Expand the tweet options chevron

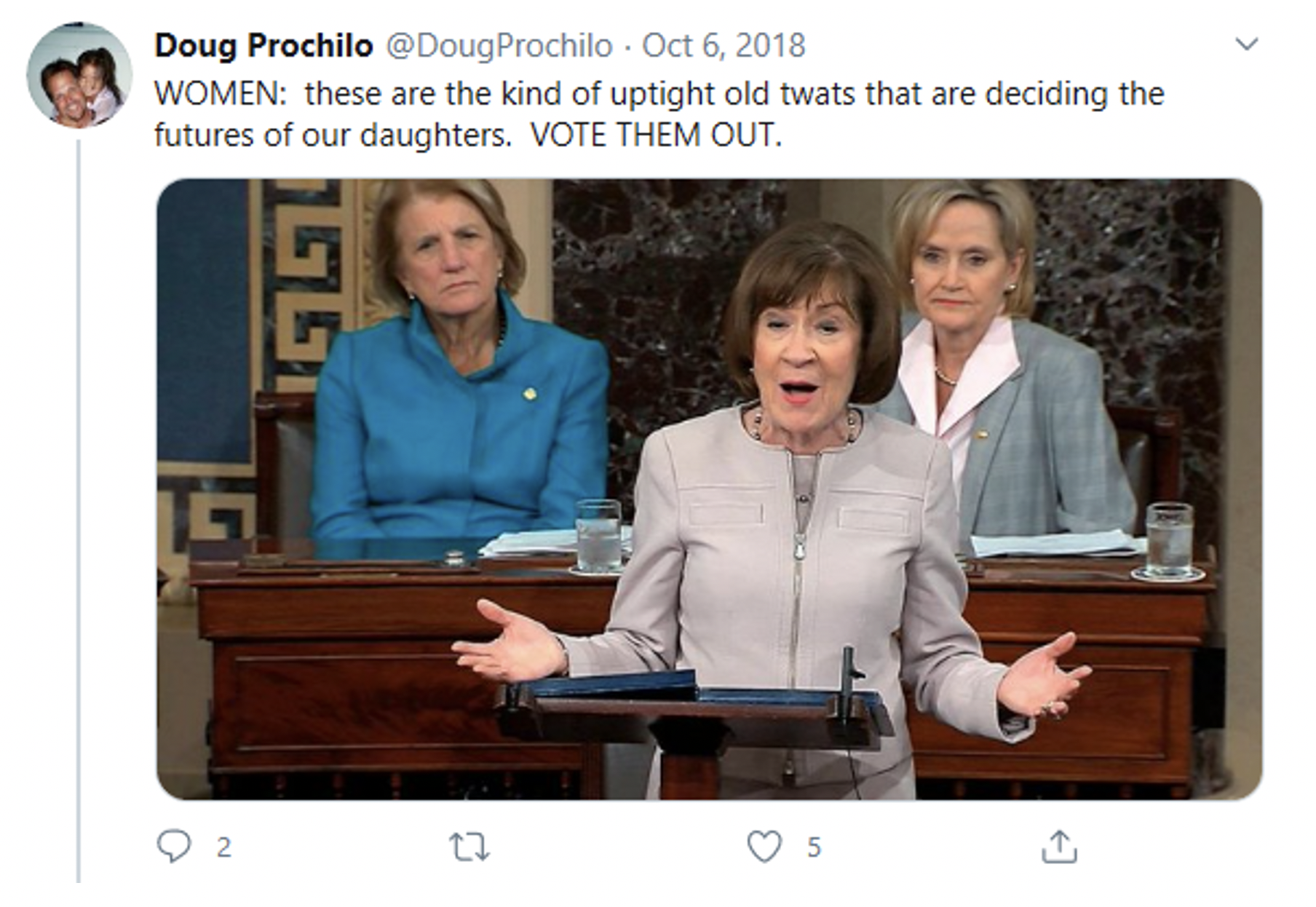[x=1247, y=44]
